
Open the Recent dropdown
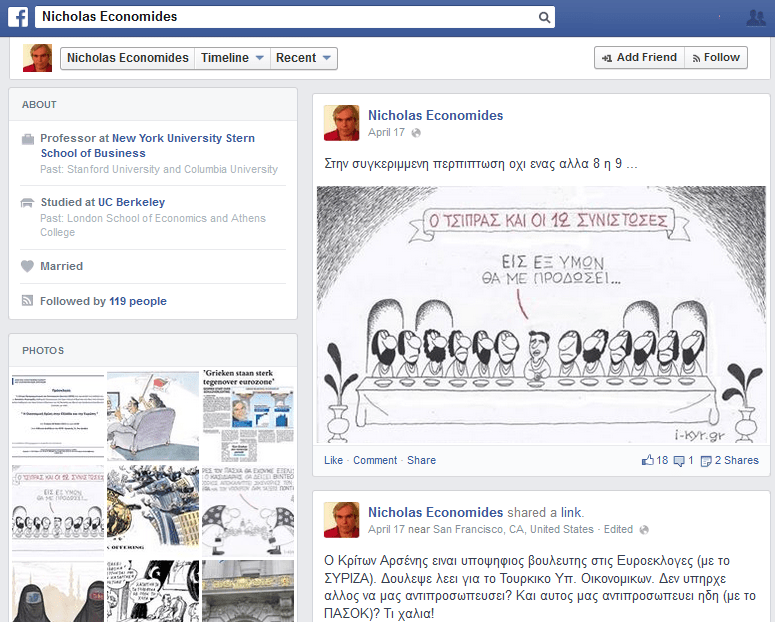point(303,58)
